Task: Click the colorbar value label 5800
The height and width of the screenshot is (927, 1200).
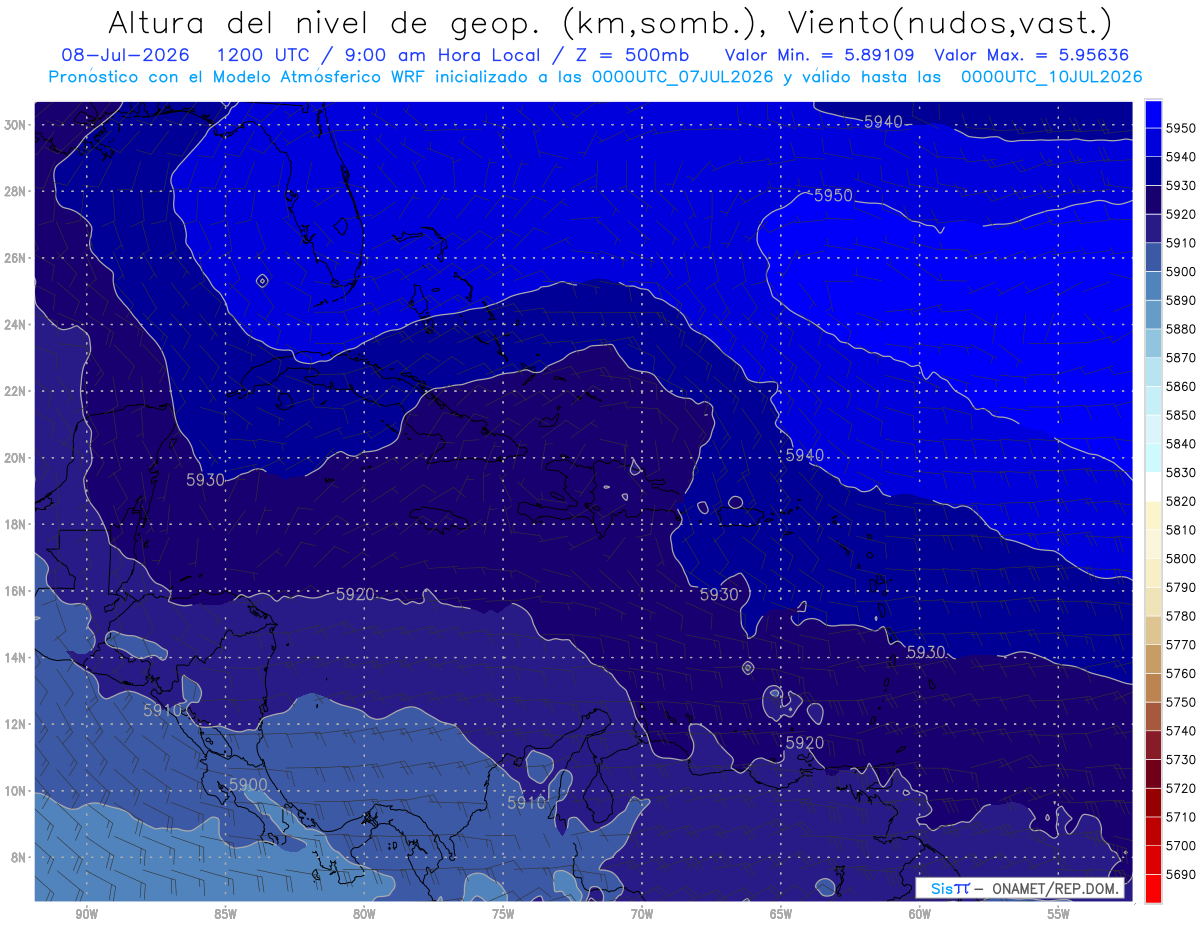Action: tap(1181, 558)
